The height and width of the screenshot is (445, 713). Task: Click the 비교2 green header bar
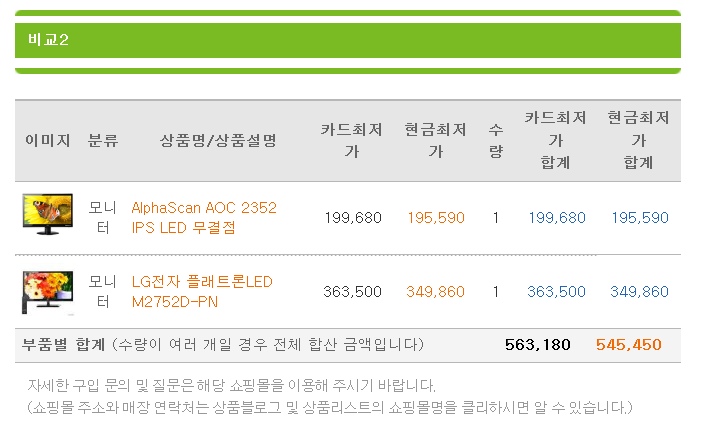tap(348, 40)
